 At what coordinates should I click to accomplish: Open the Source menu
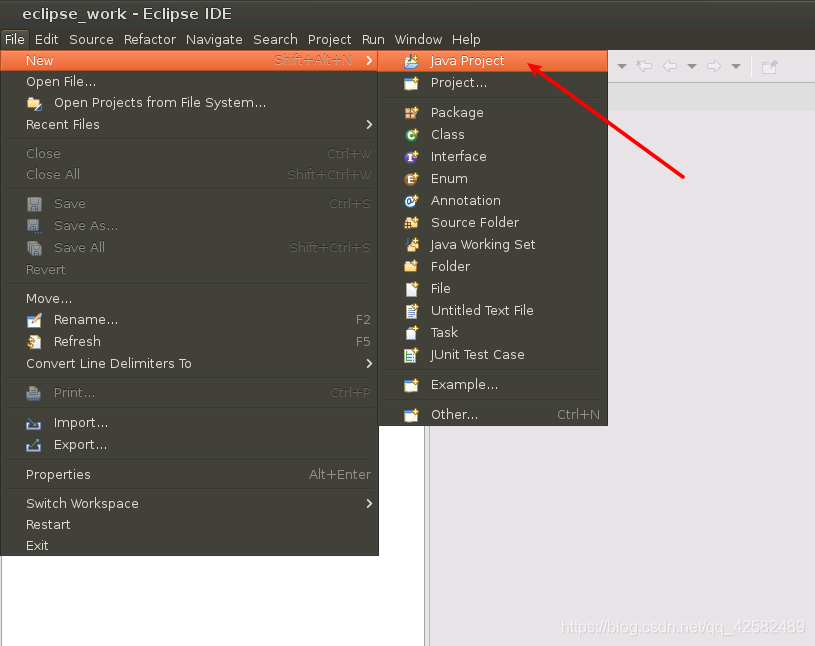pos(91,39)
